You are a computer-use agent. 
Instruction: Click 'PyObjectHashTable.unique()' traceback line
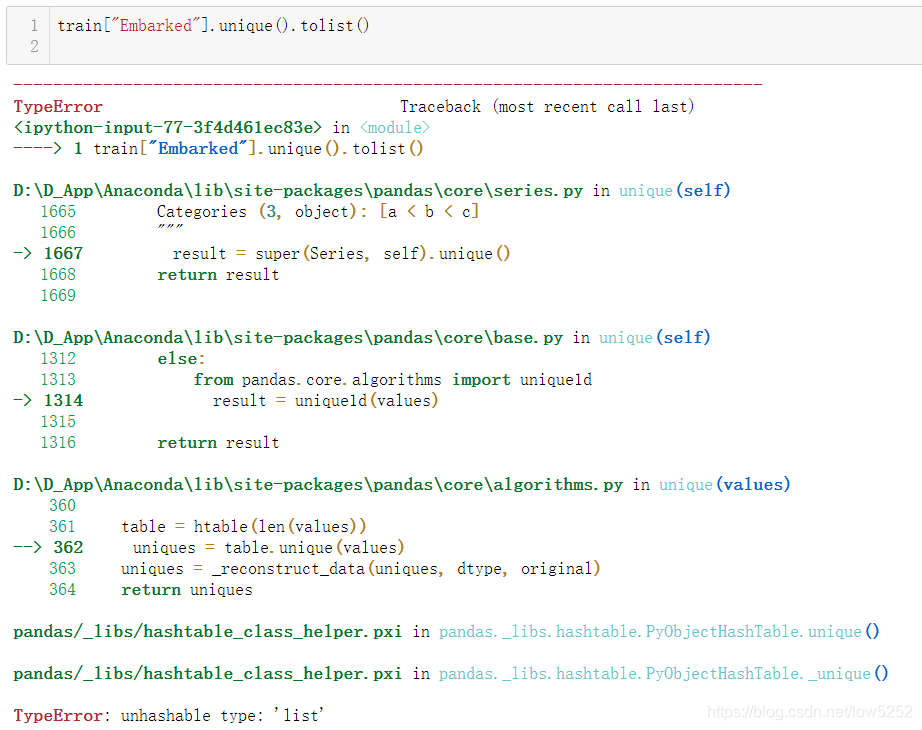[x=446, y=632]
